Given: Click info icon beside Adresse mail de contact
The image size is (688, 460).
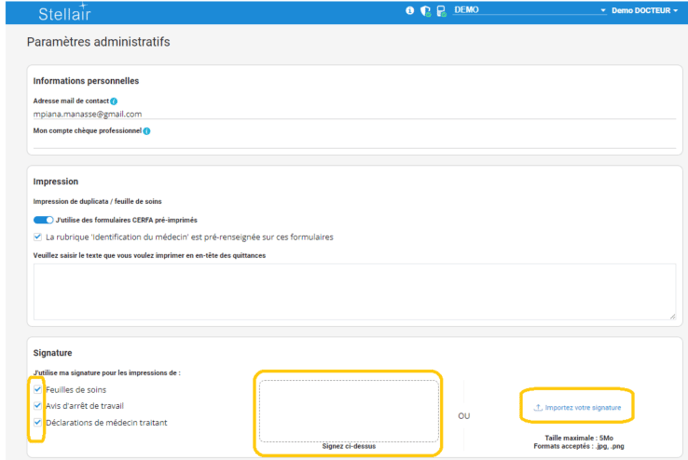Looking at the screenshot, I should point(114,101).
